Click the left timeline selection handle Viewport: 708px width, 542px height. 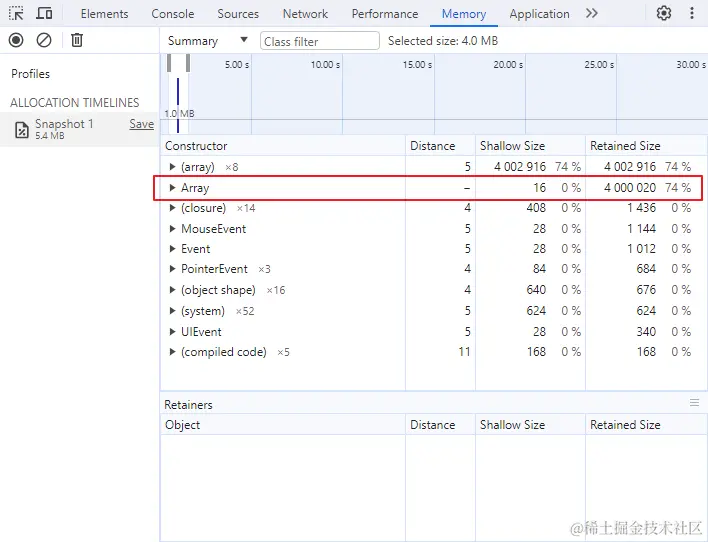pyautogui.click(x=169, y=63)
